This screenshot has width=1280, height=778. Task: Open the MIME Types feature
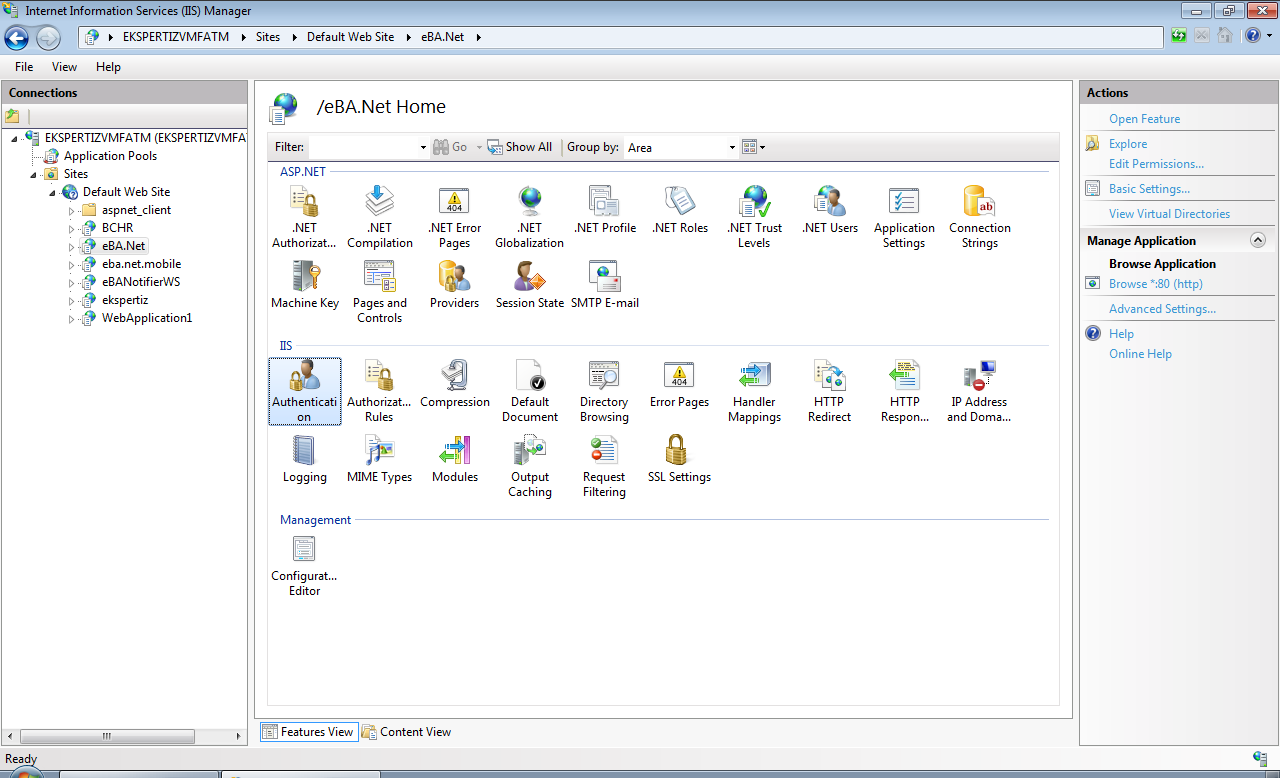point(379,459)
